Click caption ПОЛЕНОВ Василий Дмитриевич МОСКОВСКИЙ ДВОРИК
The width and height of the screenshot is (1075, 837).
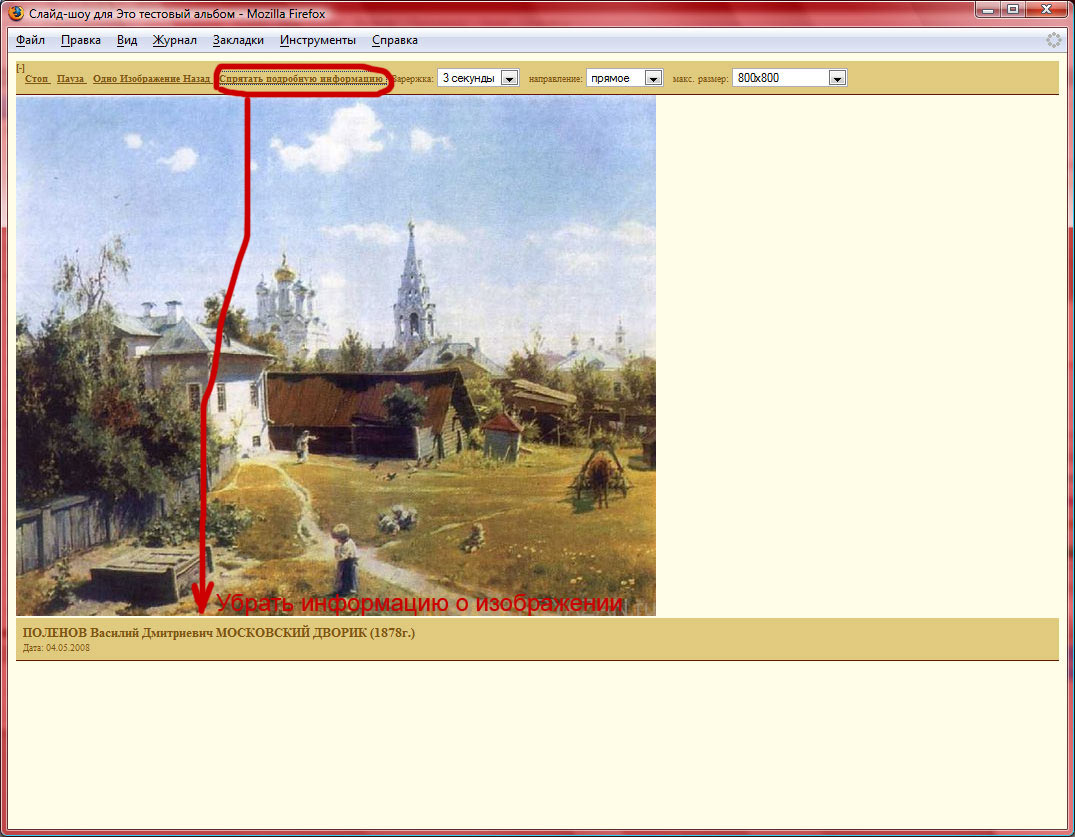click(219, 633)
